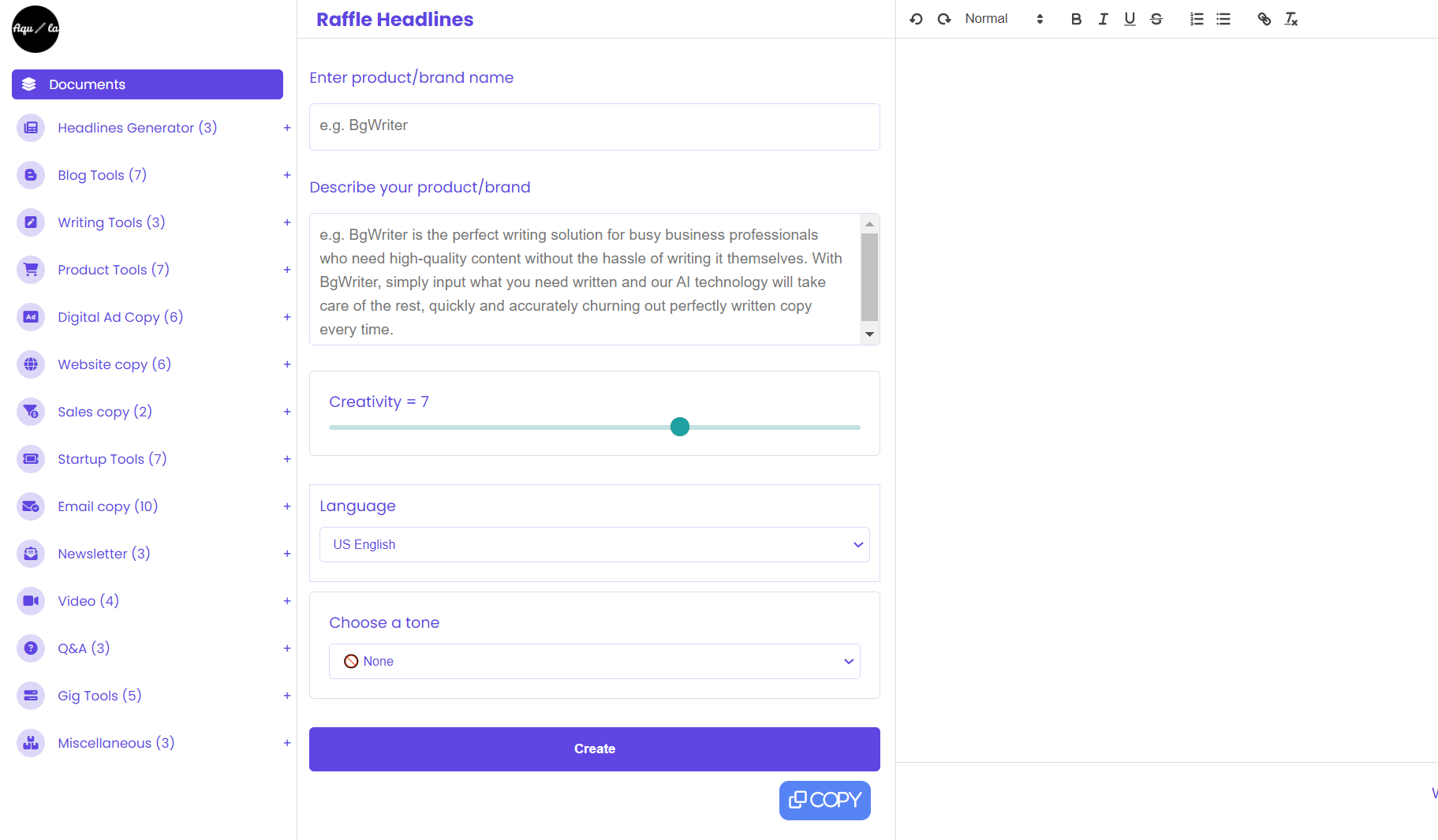Click the Newsletter icon
Viewport: 1438px width, 840px height.
click(x=31, y=554)
